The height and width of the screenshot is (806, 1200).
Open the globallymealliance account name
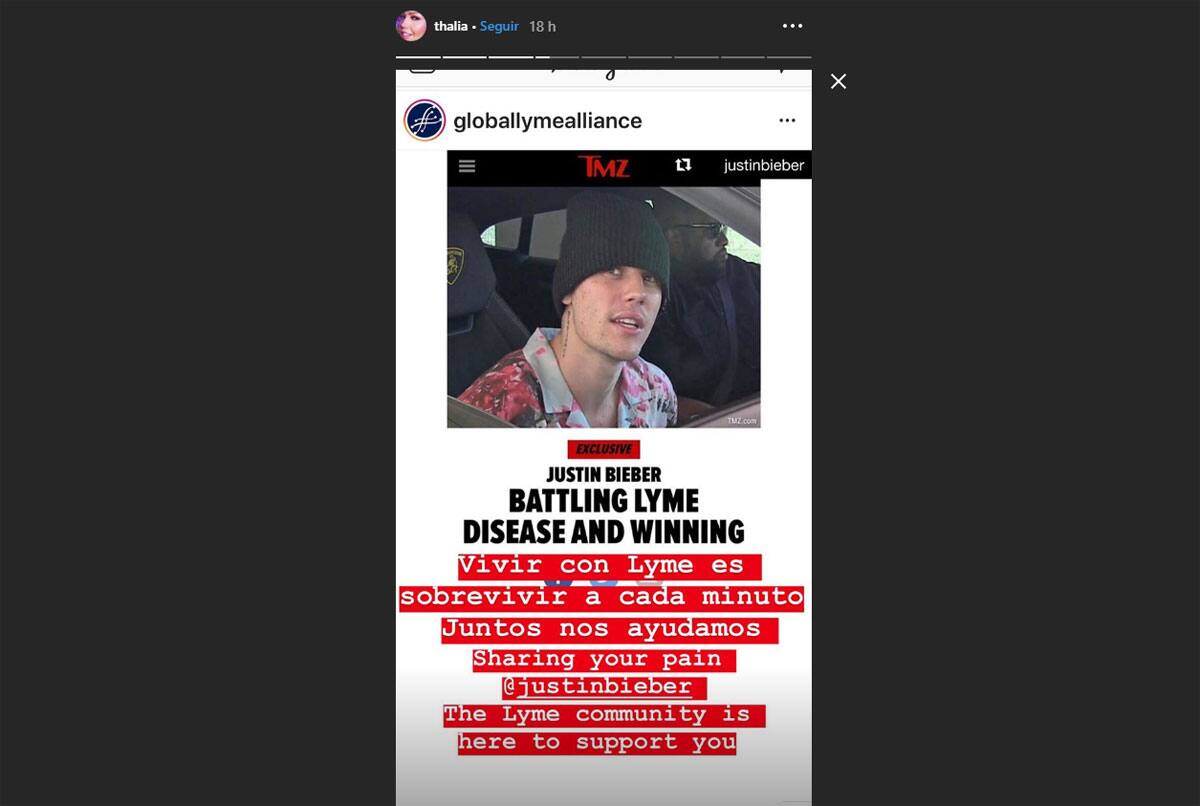click(548, 121)
